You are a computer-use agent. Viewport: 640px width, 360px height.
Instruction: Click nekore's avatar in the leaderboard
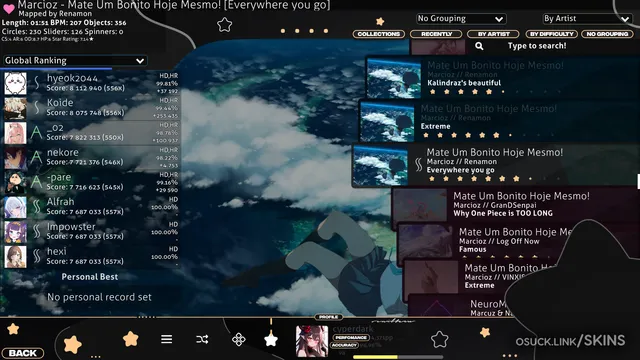(x=15, y=158)
